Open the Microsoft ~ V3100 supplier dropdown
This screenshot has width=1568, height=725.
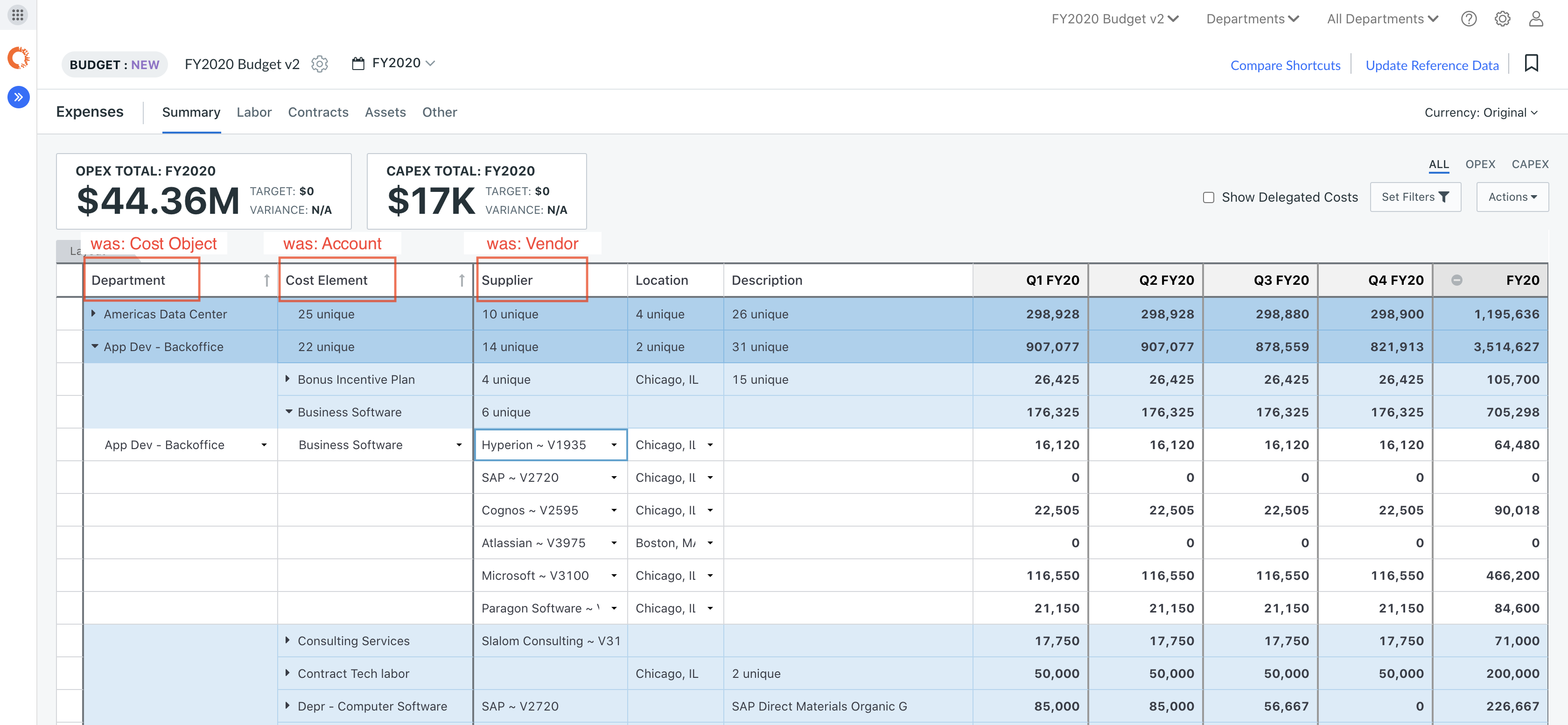pos(614,576)
